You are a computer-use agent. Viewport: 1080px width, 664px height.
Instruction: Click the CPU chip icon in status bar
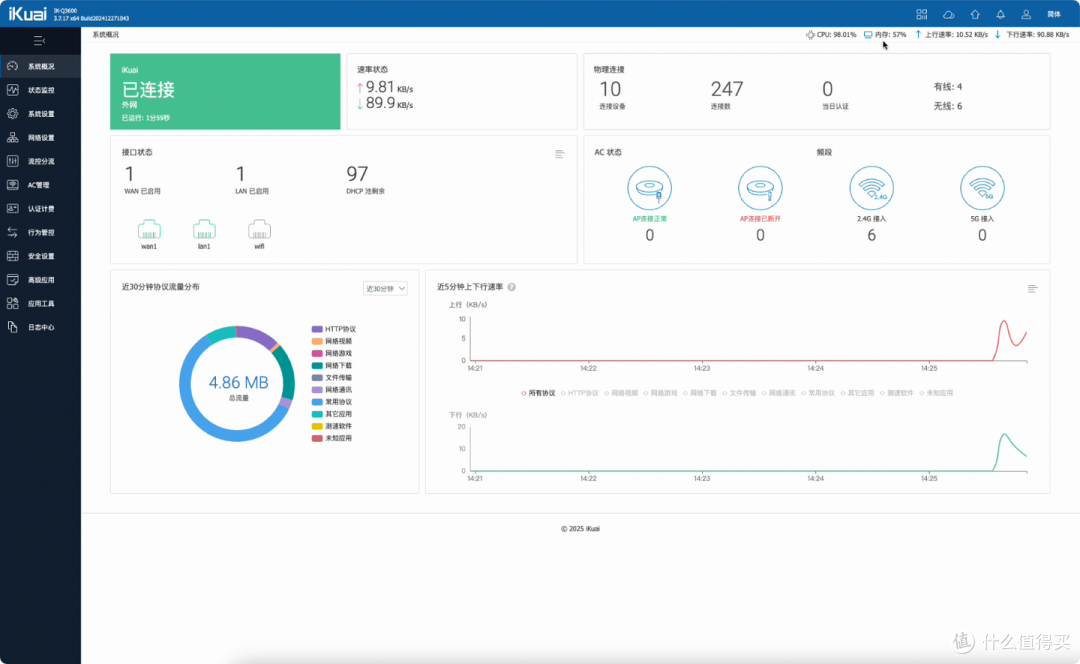[810, 34]
